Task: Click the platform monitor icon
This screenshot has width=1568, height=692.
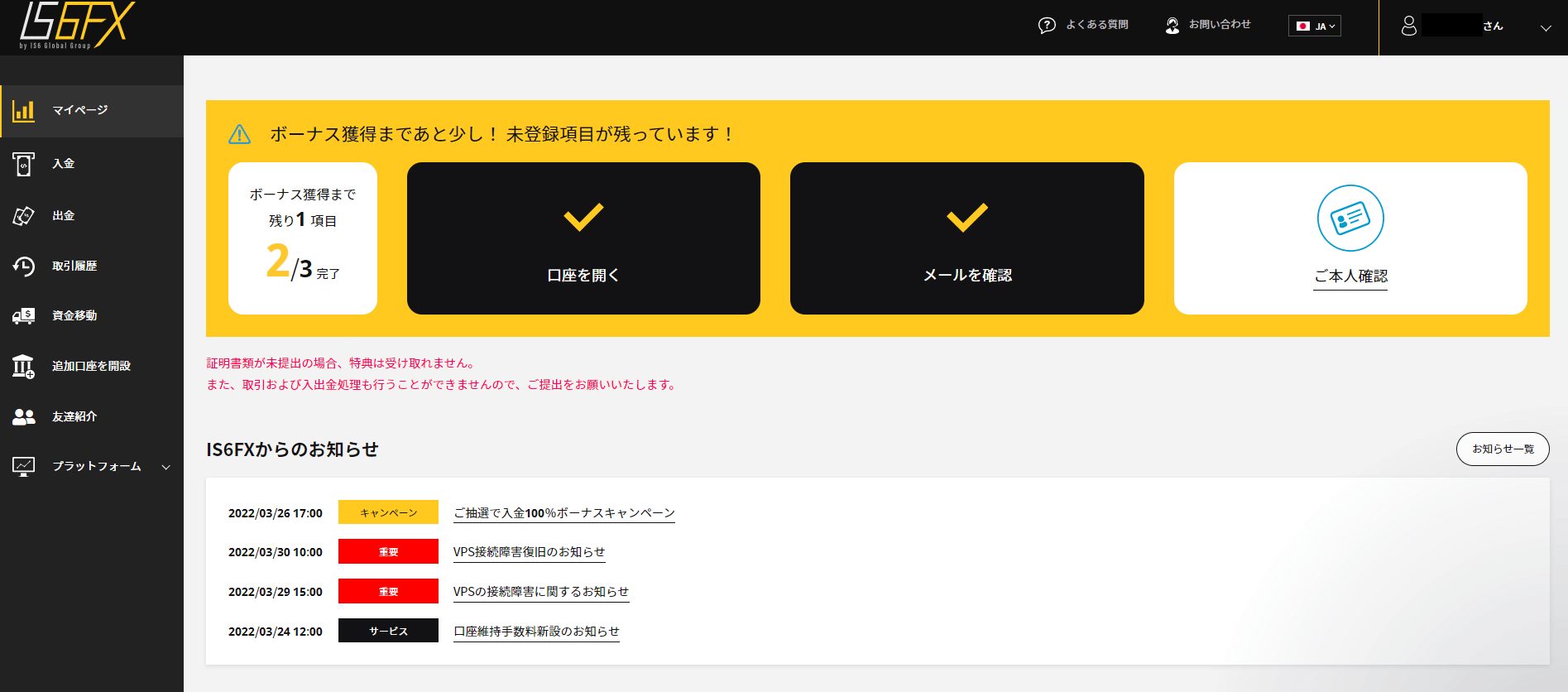Action: point(24,466)
